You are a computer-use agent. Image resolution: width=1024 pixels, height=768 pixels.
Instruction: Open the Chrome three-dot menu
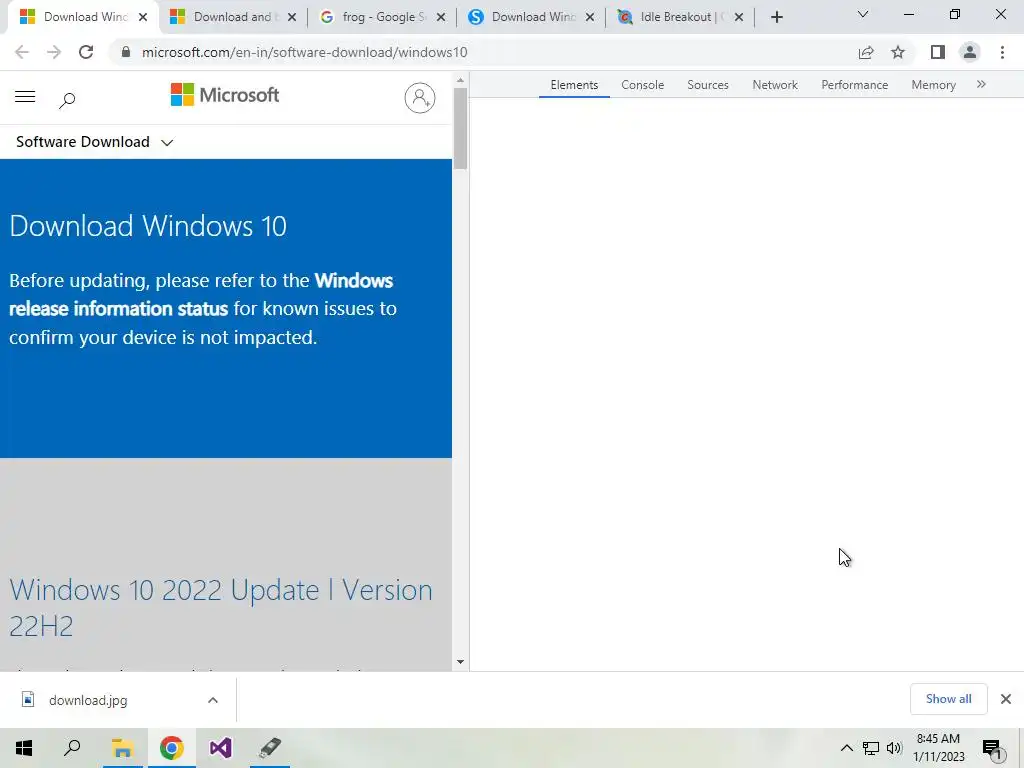[1002, 52]
